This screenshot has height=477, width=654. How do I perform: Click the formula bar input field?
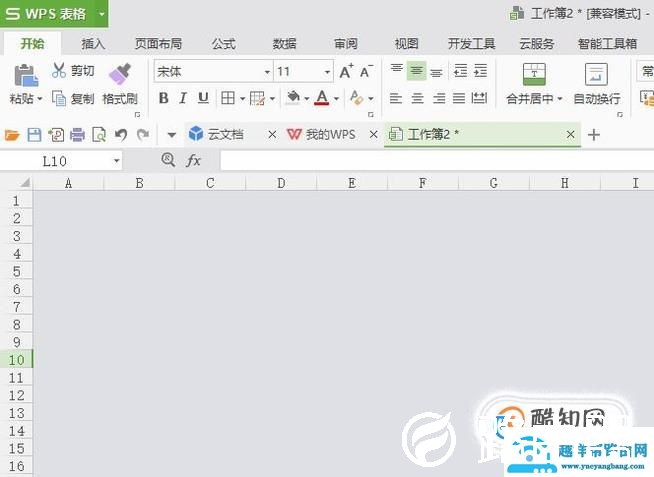(x=437, y=161)
